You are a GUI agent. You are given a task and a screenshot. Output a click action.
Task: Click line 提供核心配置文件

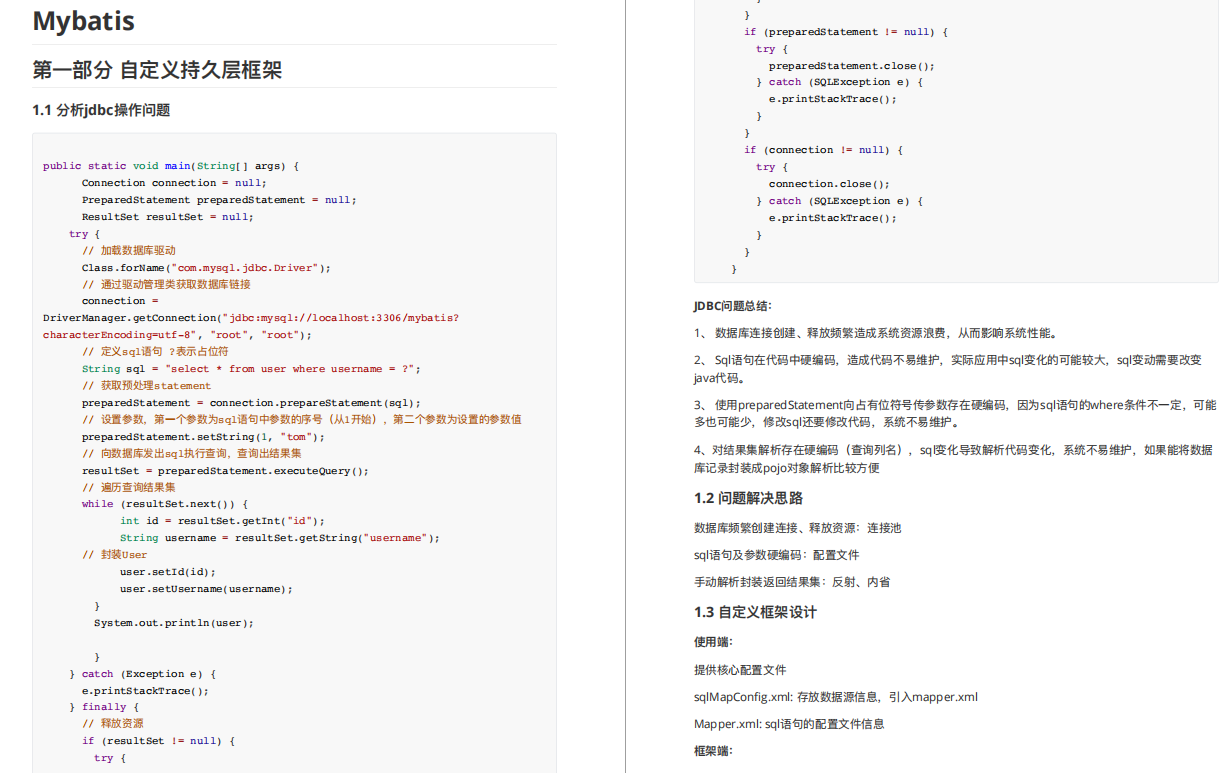point(740,670)
